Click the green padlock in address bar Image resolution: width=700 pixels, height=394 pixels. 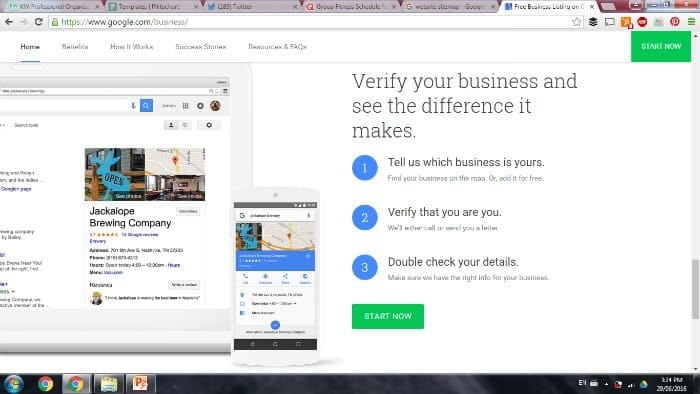(x=54, y=22)
